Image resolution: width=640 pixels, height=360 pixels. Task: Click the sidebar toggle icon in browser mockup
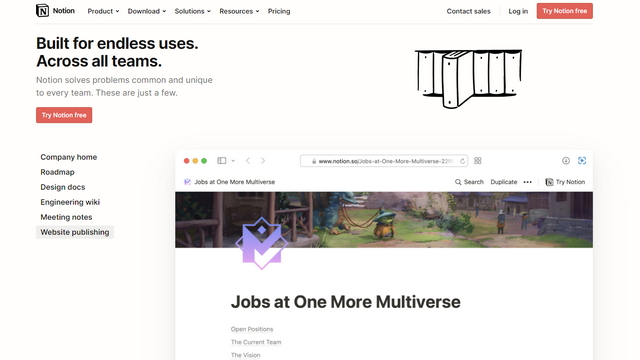click(x=222, y=161)
